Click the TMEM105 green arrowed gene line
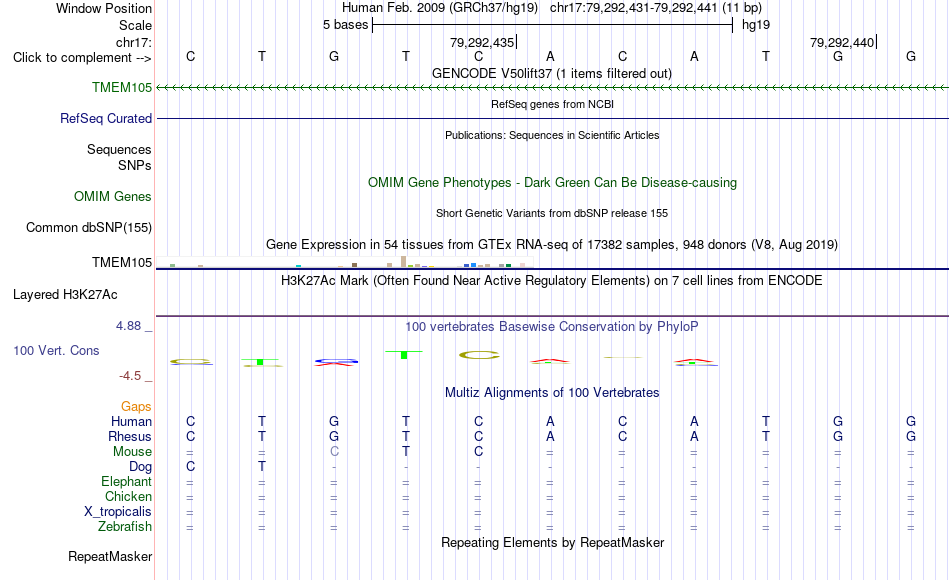950x580 pixels. tap(552, 88)
